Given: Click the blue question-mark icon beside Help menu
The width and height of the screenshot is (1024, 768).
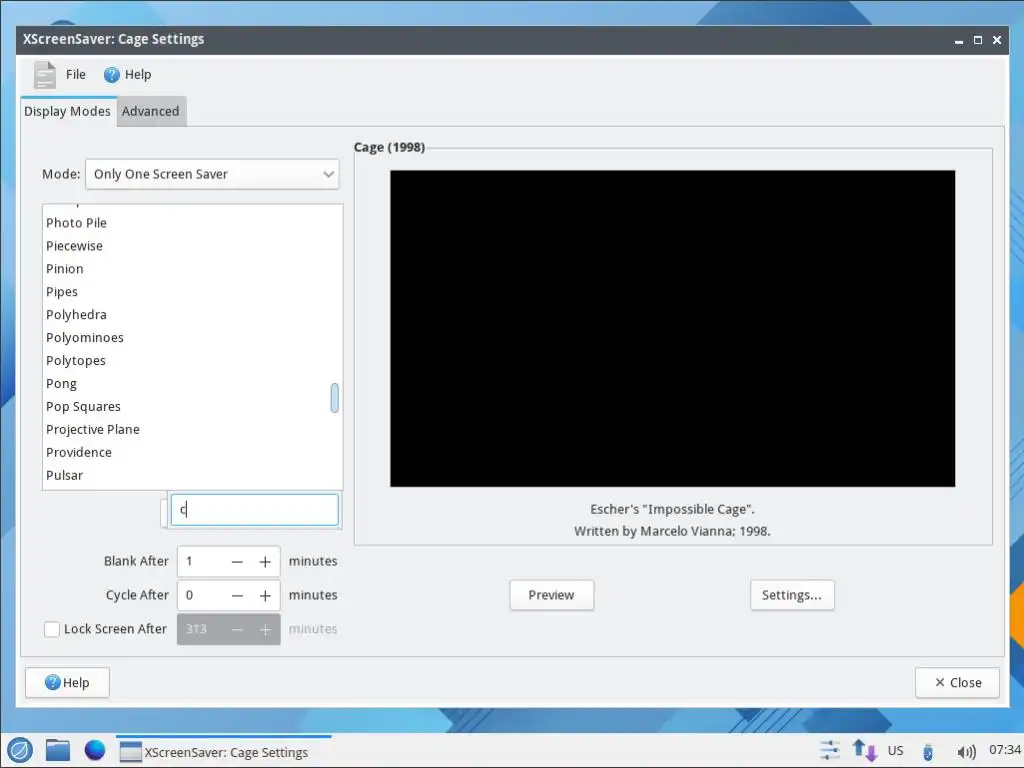Looking at the screenshot, I should tap(112, 75).
